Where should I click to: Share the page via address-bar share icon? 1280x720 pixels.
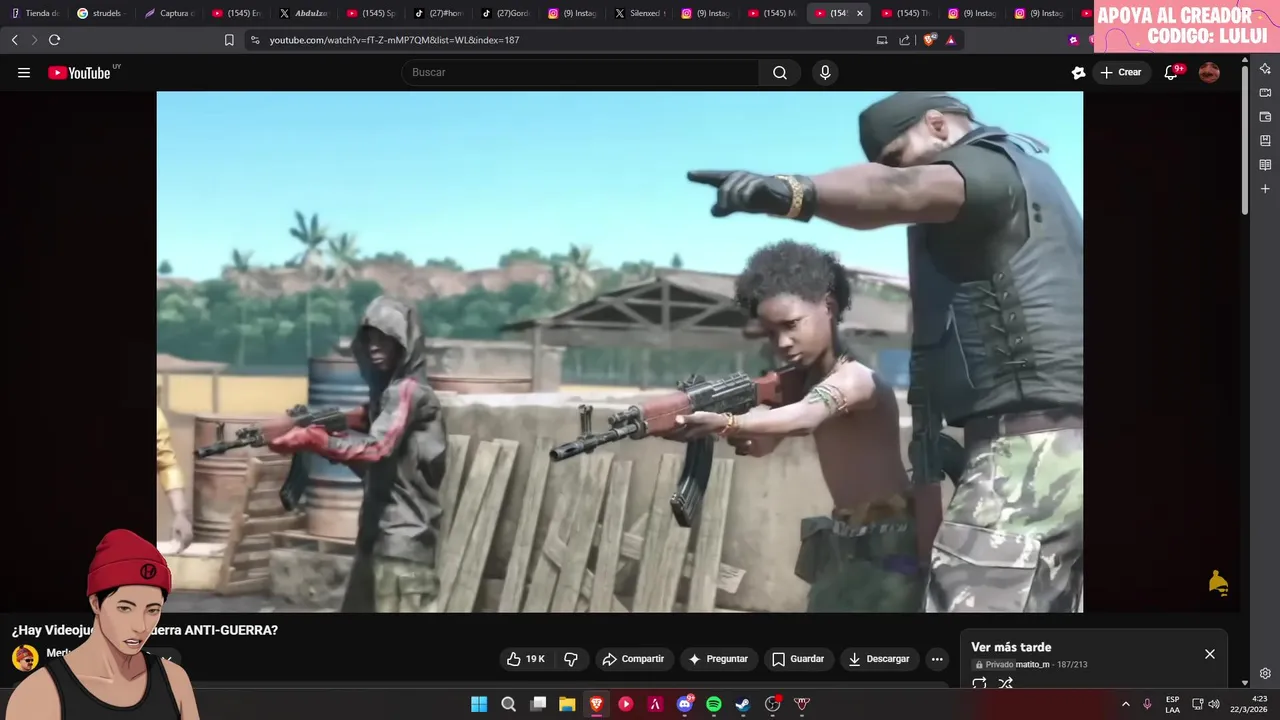(905, 40)
